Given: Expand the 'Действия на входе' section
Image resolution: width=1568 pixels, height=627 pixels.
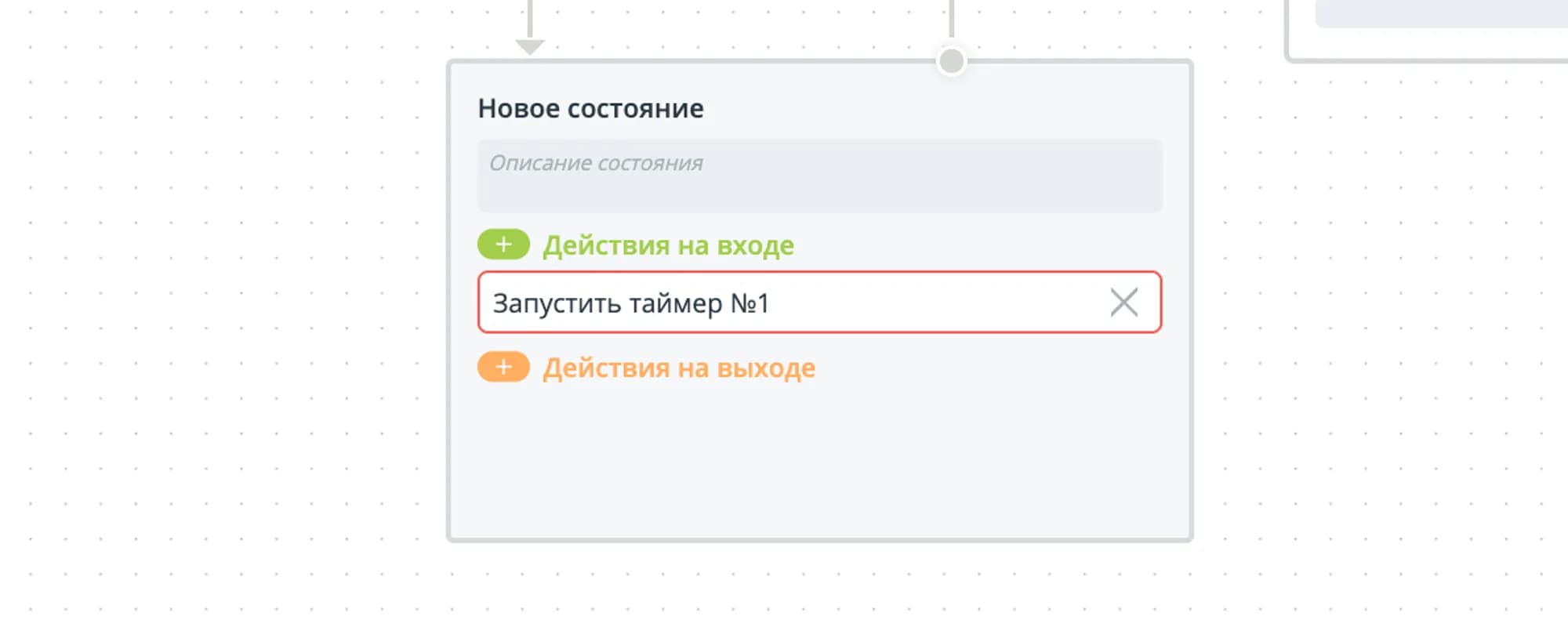Looking at the screenshot, I should (x=669, y=244).
